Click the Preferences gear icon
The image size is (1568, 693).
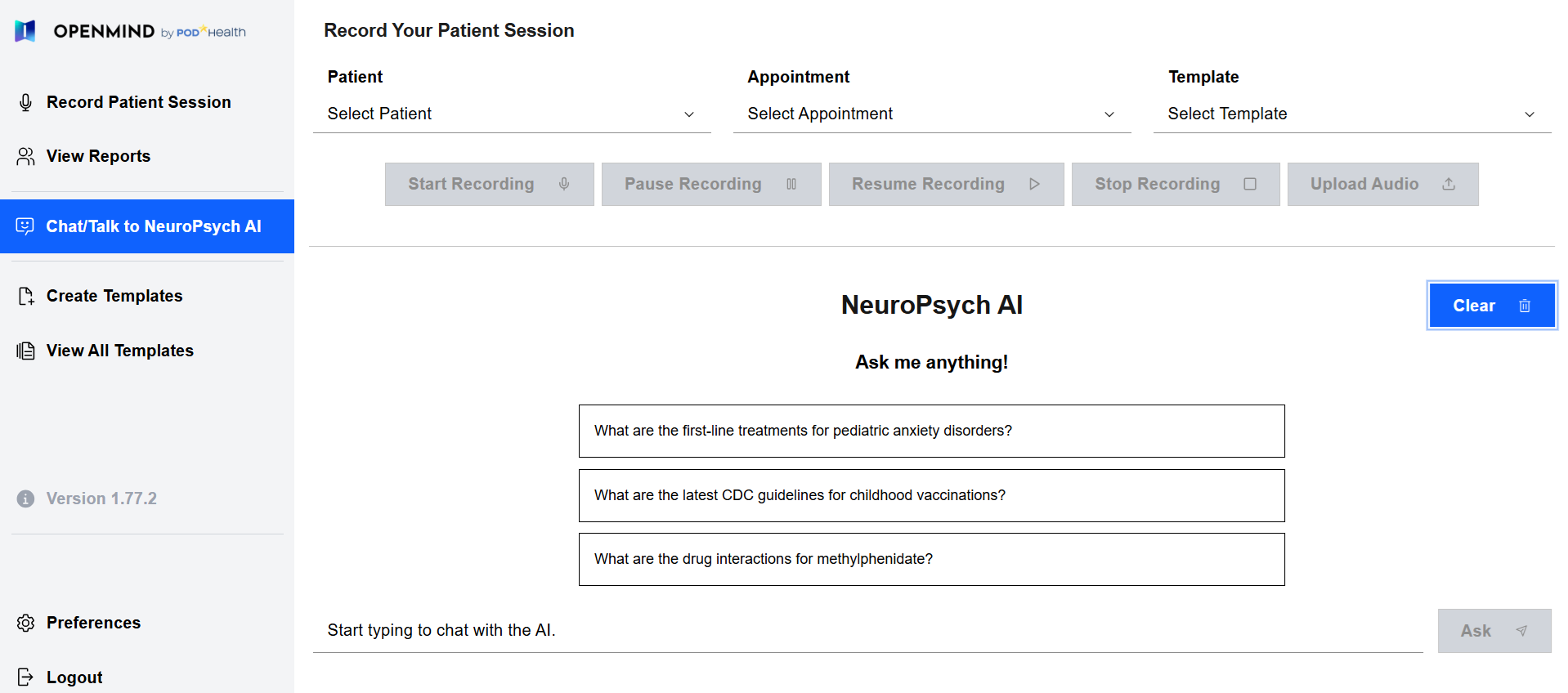pos(25,623)
